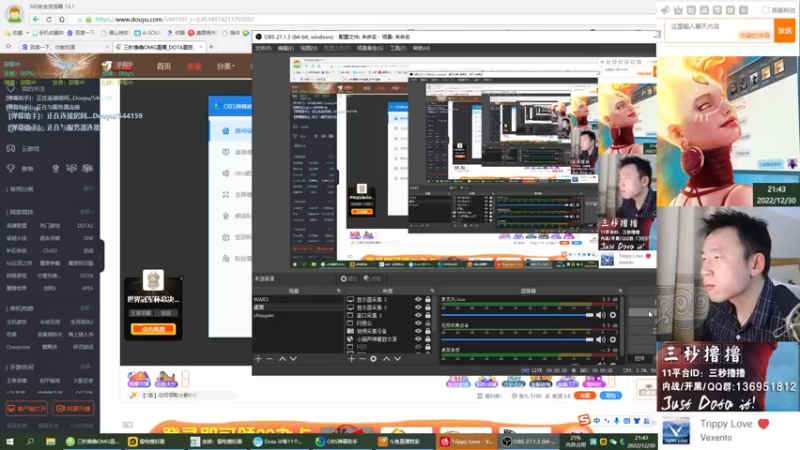Like the Trippy Love song with the heart icon

pyautogui.click(x=763, y=424)
